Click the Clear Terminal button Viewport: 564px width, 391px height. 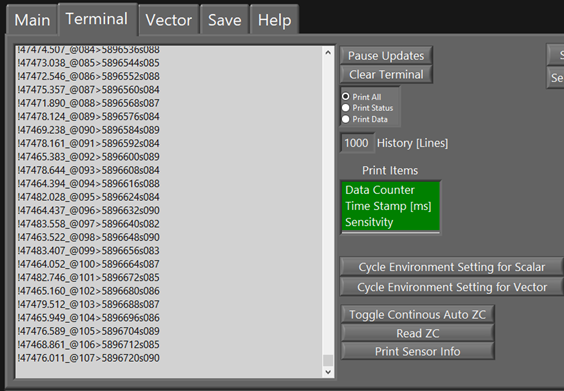(386, 74)
